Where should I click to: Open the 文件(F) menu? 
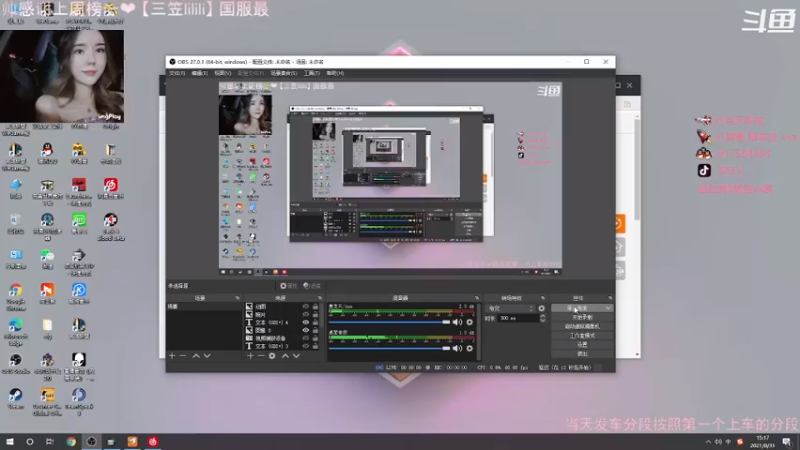coord(177,73)
